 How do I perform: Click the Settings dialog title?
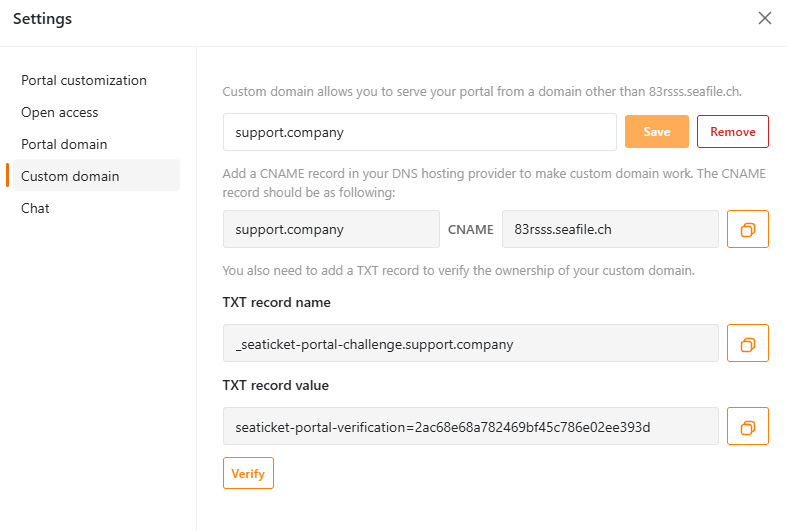pos(43,19)
